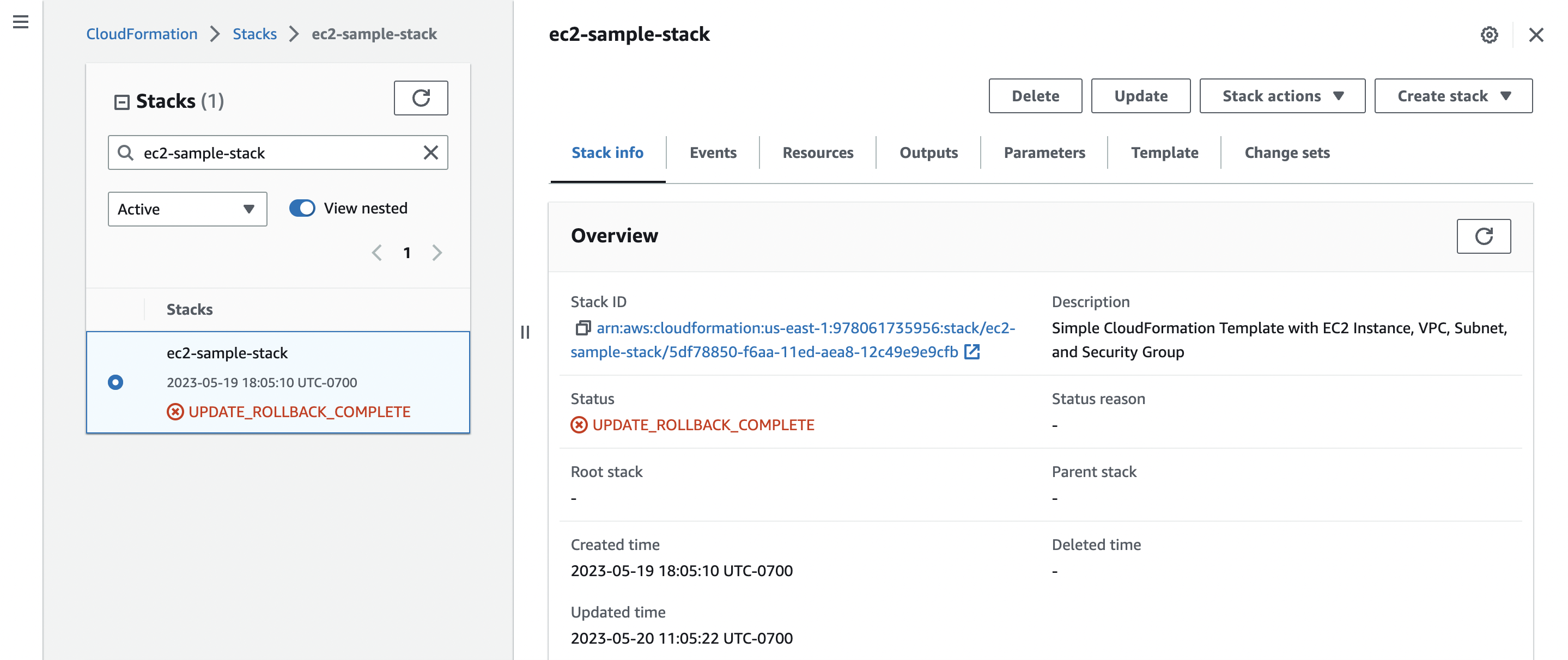This screenshot has height=660, width=1568.
Task: Go to next stacks page
Action: pos(436,253)
